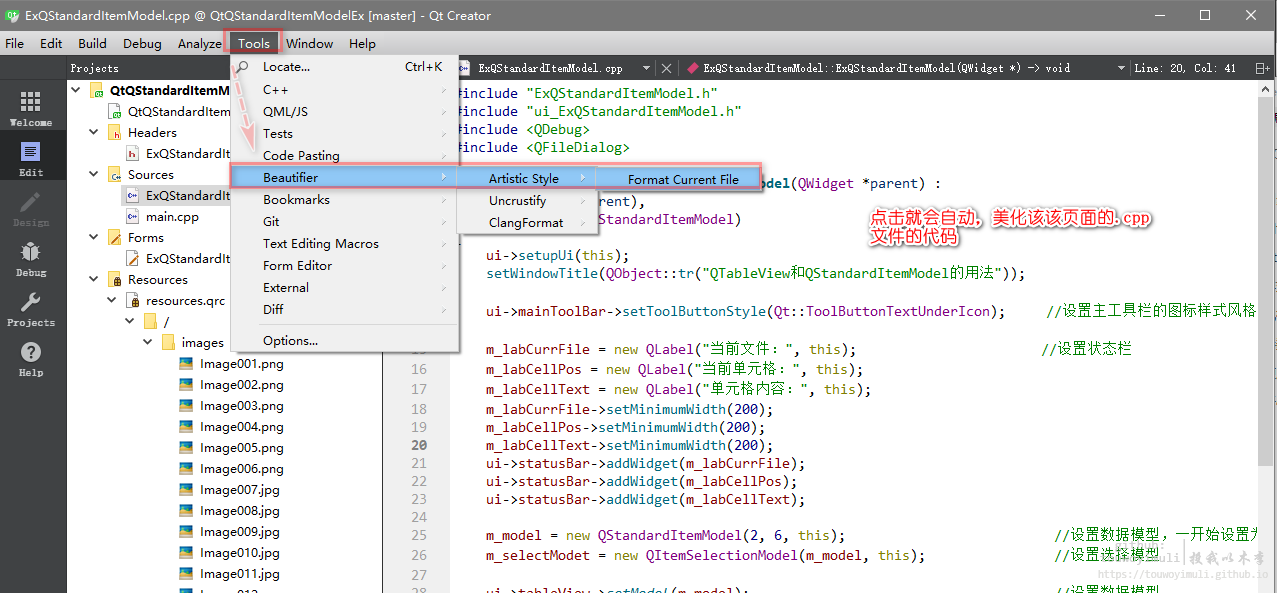
Task: Click the Resources folder icon
Action: 114,279
